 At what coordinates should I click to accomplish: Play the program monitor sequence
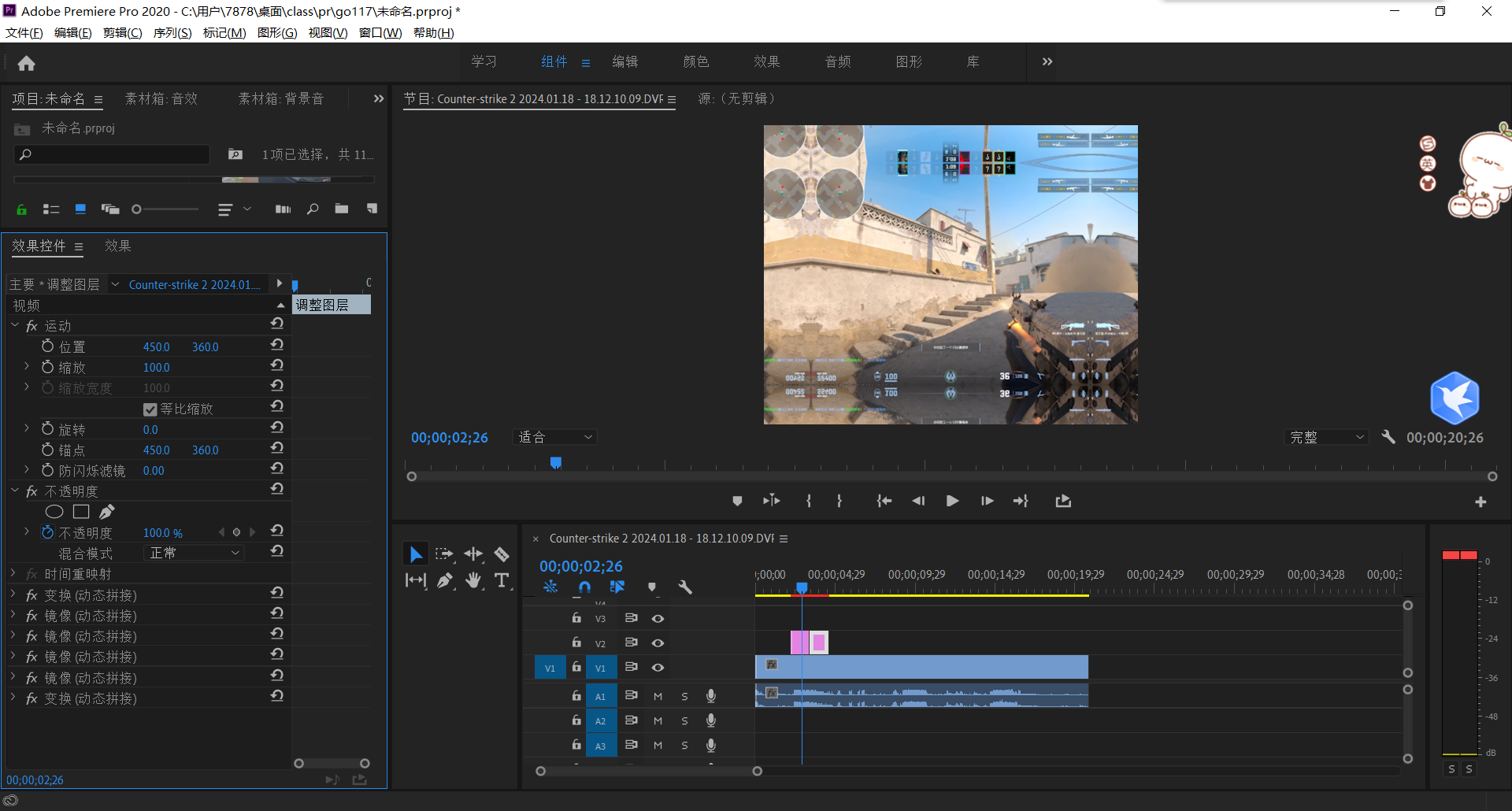pos(952,501)
